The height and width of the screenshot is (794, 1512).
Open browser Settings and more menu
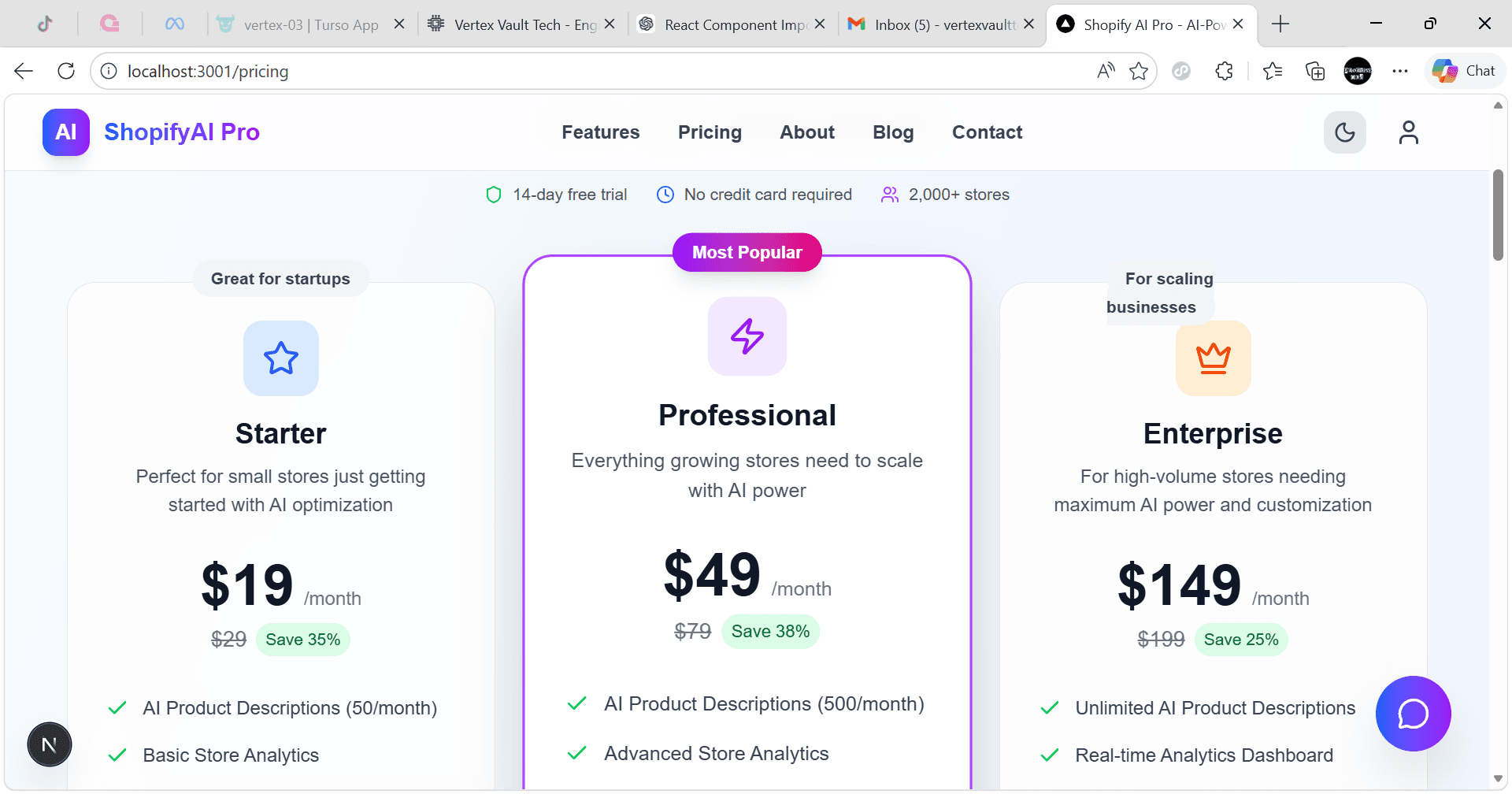(1399, 71)
